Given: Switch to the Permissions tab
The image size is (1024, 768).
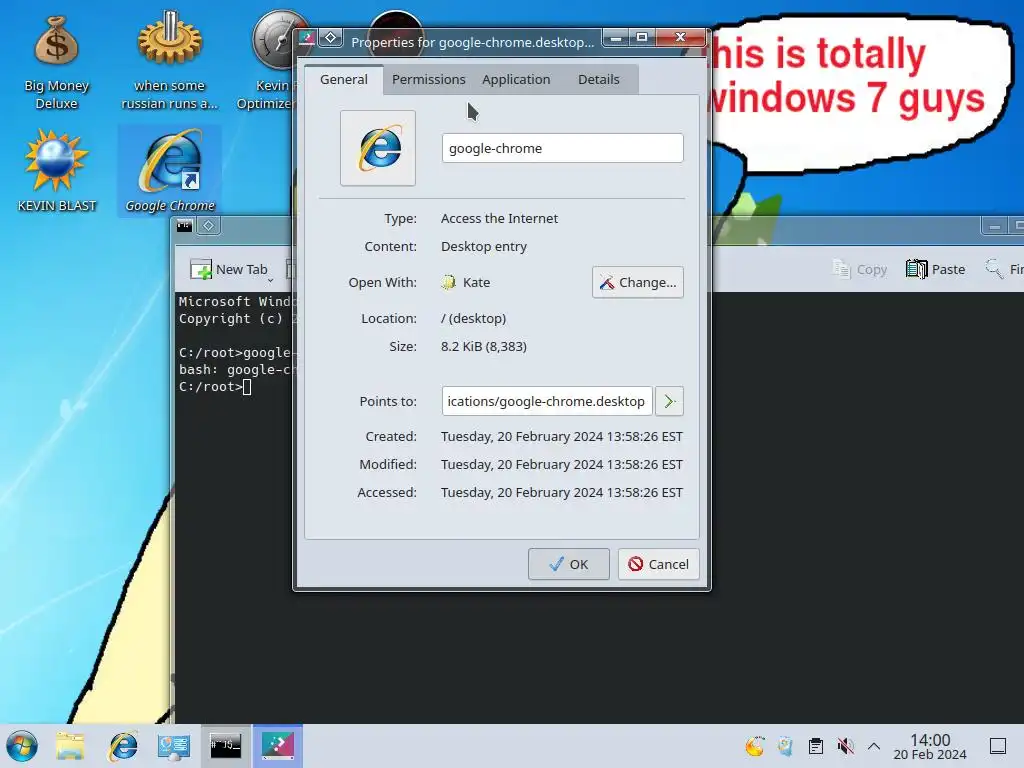Looking at the screenshot, I should click(x=428, y=79).
